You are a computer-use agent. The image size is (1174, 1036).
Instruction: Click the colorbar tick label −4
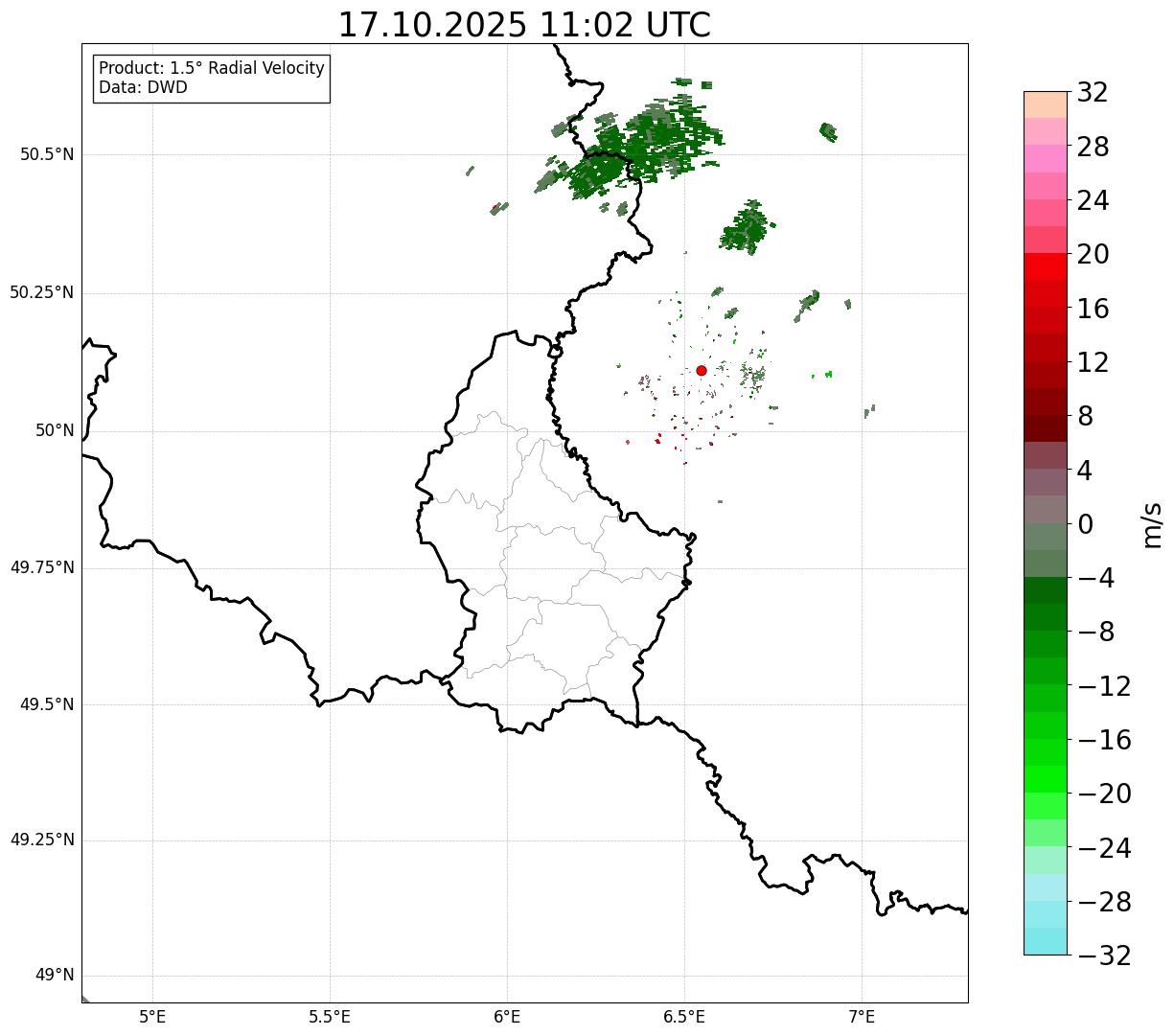1095,578
